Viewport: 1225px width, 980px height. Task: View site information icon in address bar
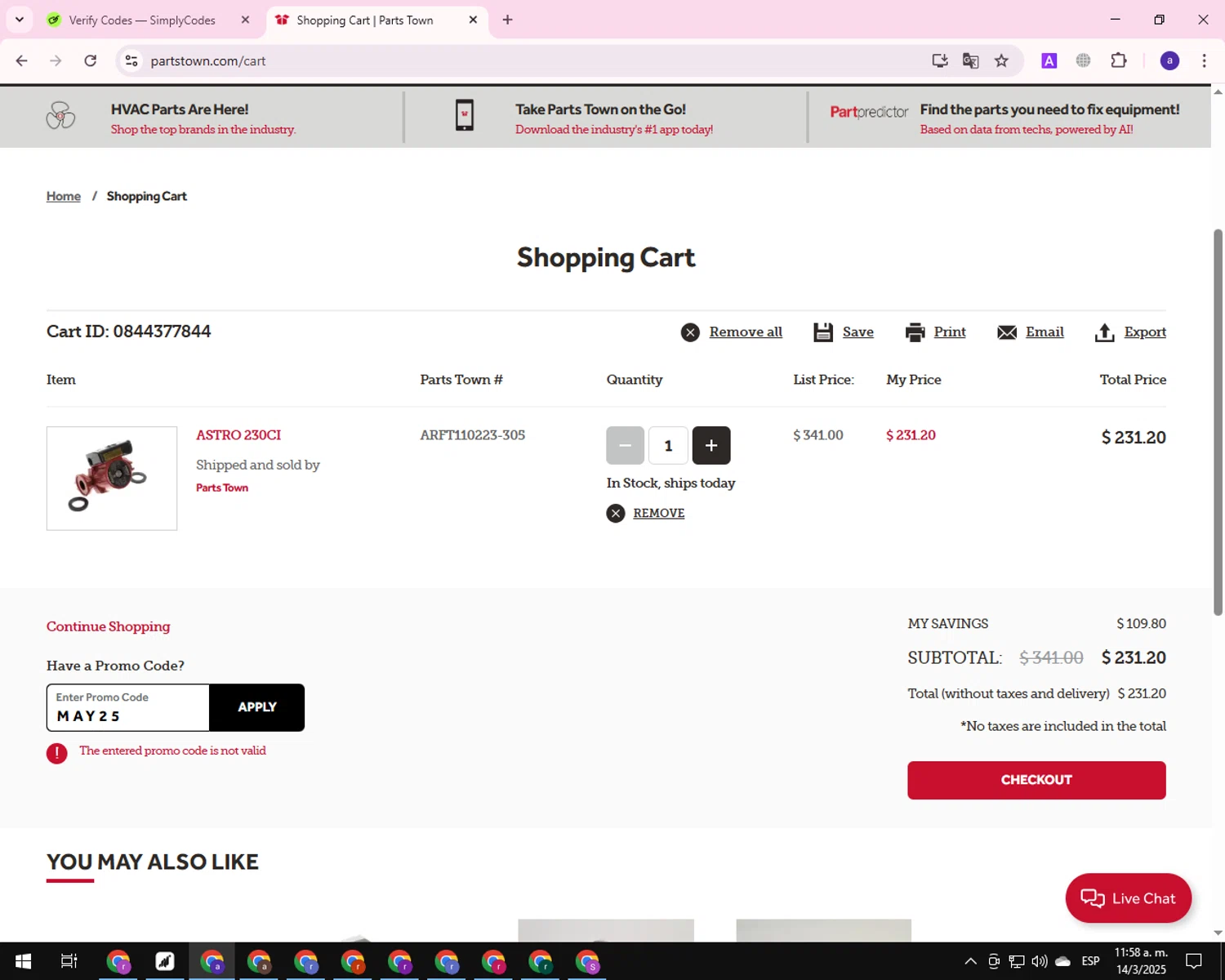pyautogui.click(x=131, y=60)
